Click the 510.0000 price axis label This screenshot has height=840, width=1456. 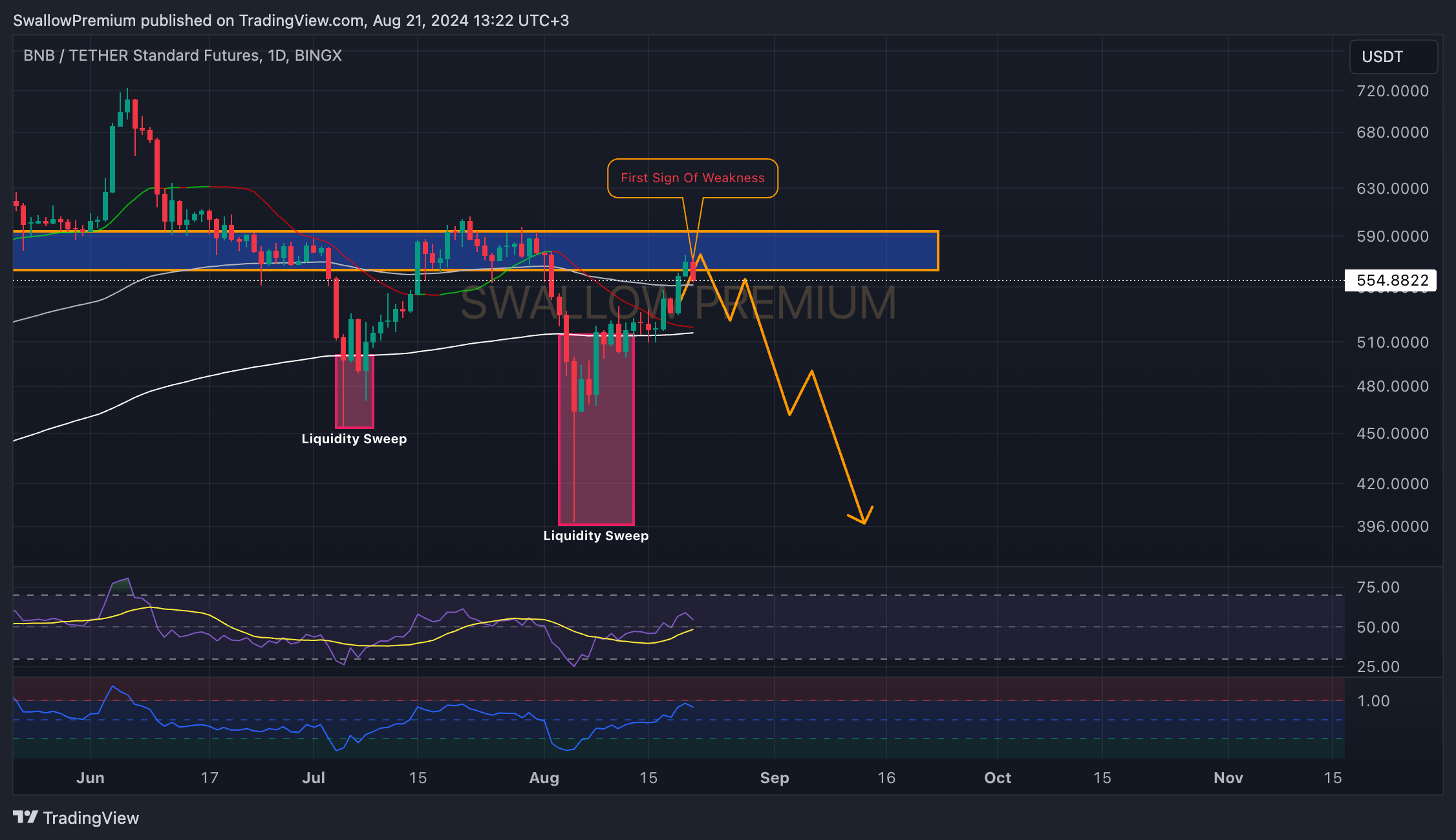(x=1393, y=342)
